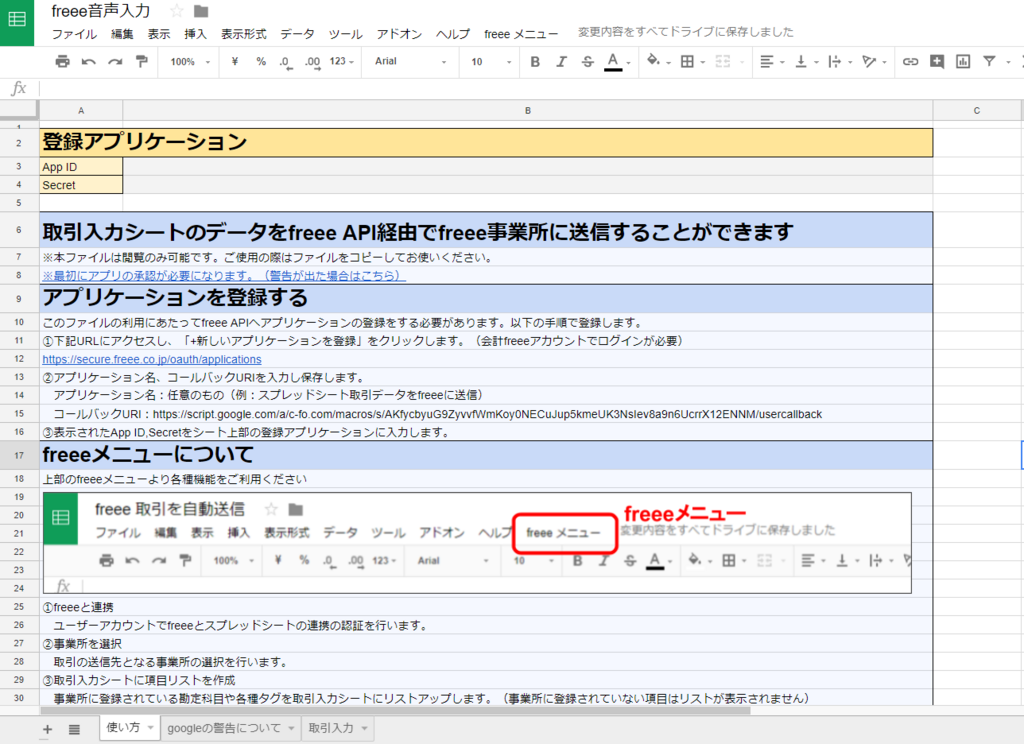Click the embedded freee menu screenshot image
The image size is (1024, 744).
point(477,543)
